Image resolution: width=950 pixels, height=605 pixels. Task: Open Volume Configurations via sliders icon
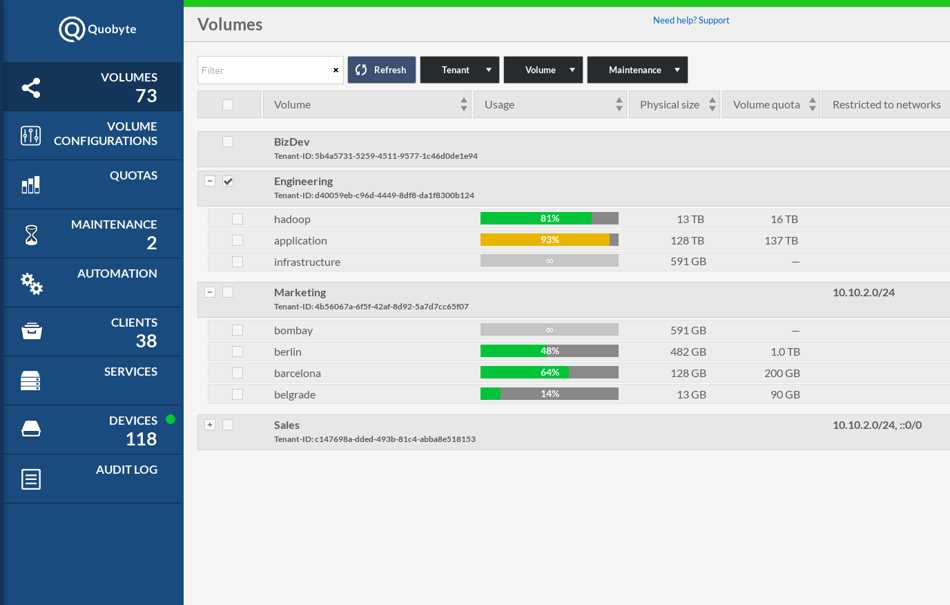30,134
